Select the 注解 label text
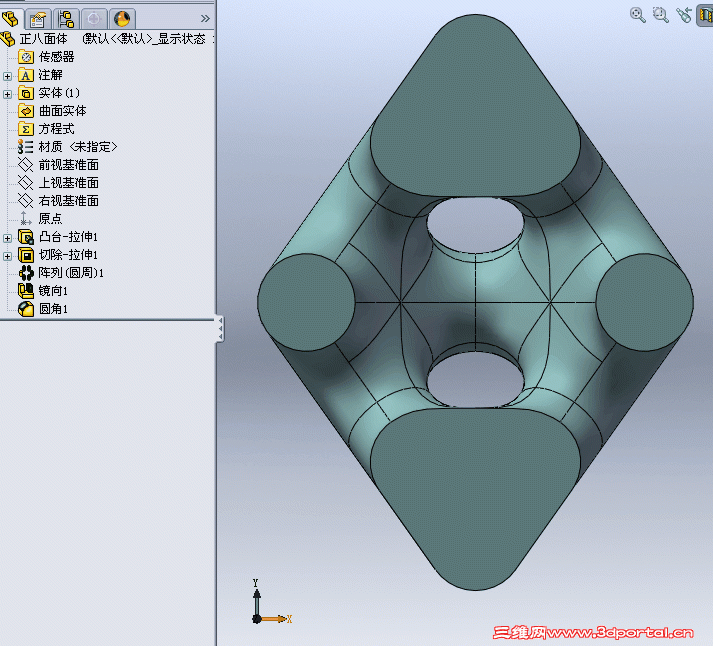The image size is (713, 646). click(50, 75)
